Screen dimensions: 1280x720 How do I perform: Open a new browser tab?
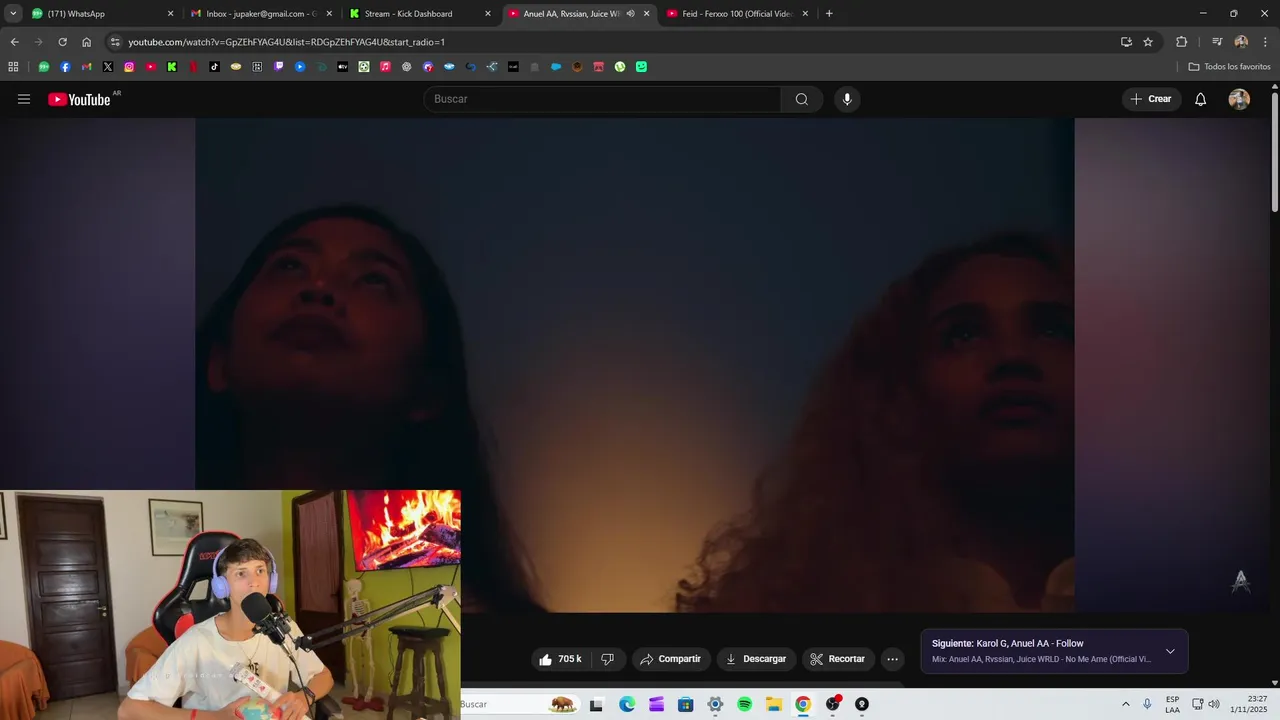pos(829,14)
